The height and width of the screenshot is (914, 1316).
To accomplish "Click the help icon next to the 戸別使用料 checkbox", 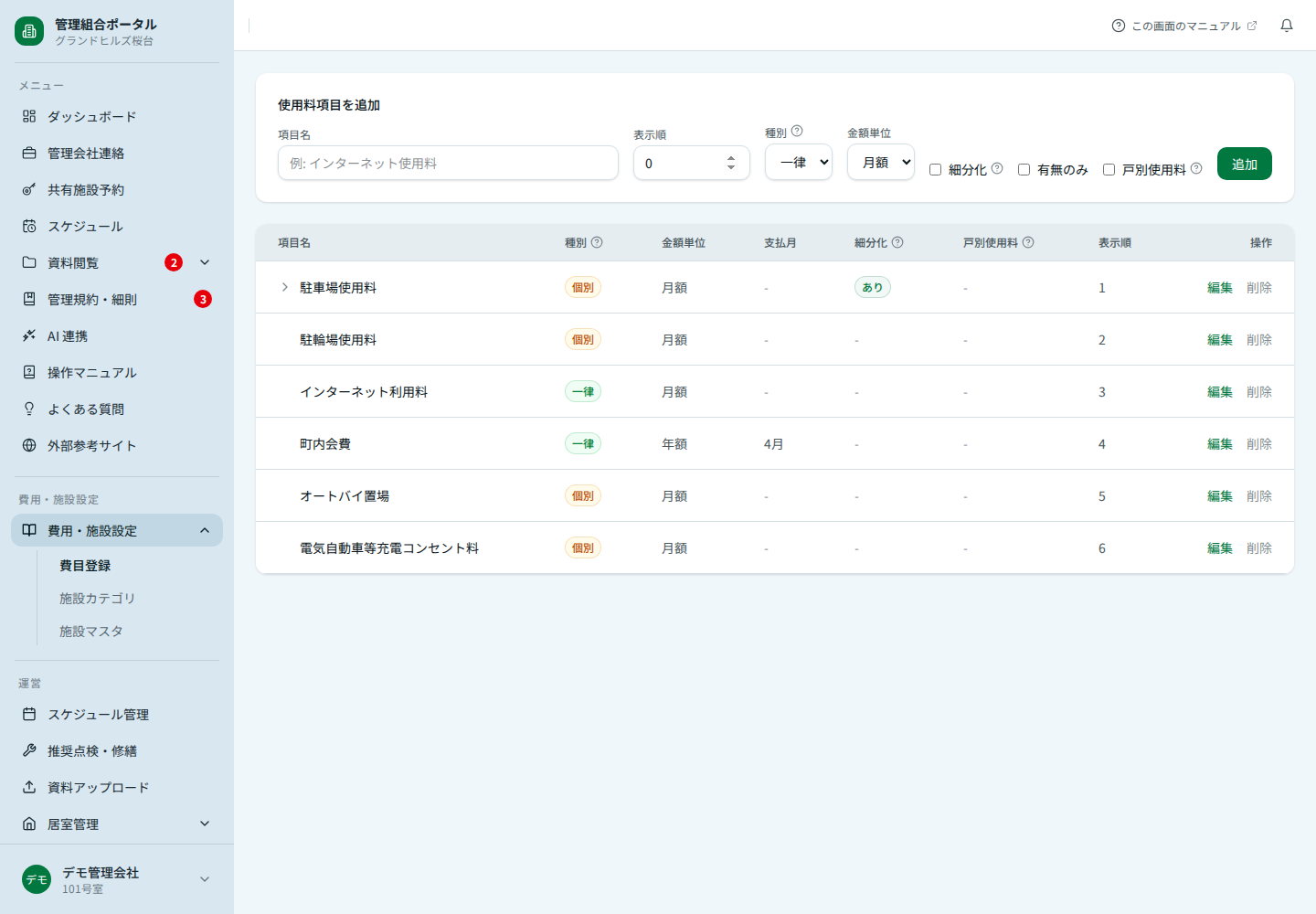I will 1196,168.
